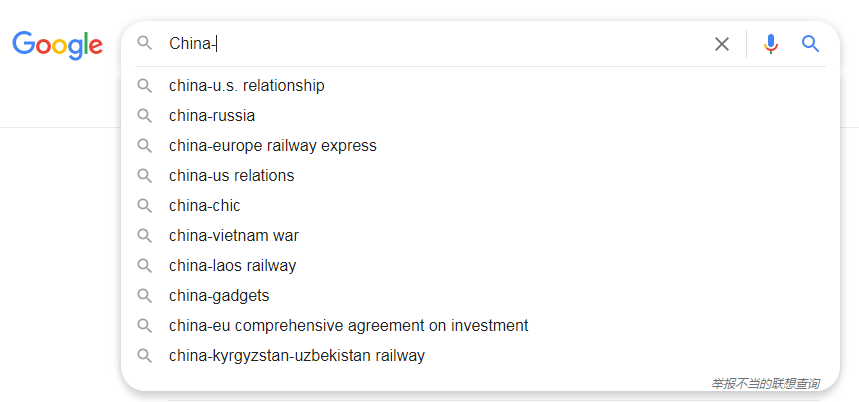Choose china-europe railway express suggestion

[273, 146]
